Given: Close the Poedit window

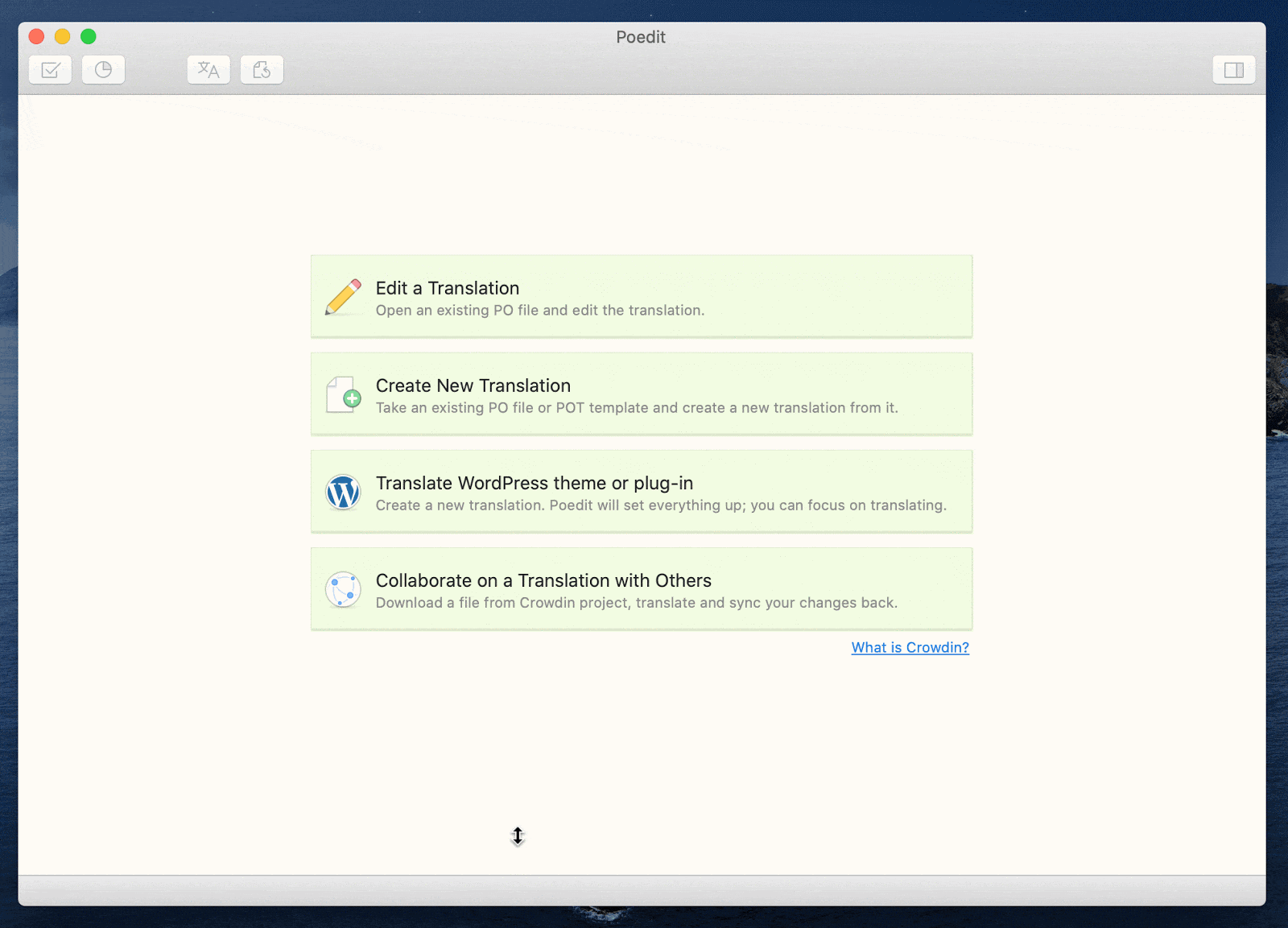Looking at the screenshot, I should (36, 36).
